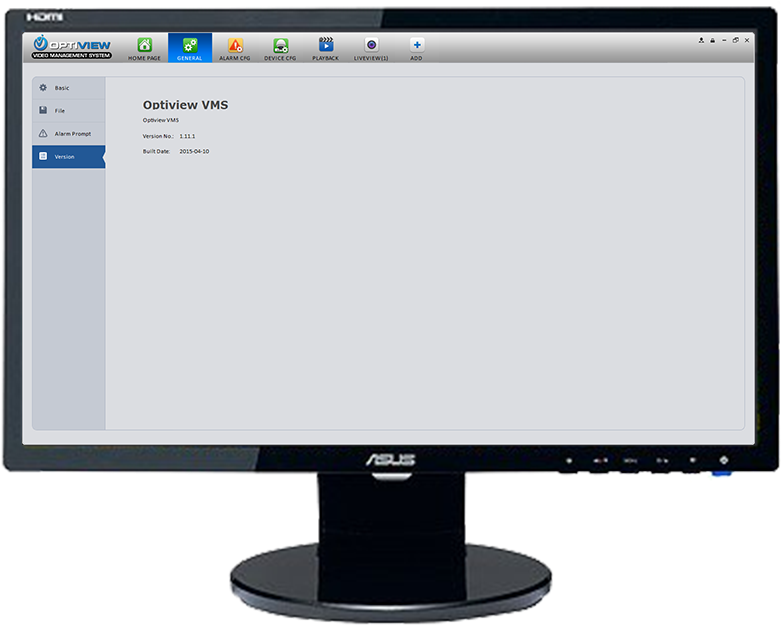This screenshot has width=783, height=625.
Task: Open the Home Page tab
Action: [x=144, y=48]
